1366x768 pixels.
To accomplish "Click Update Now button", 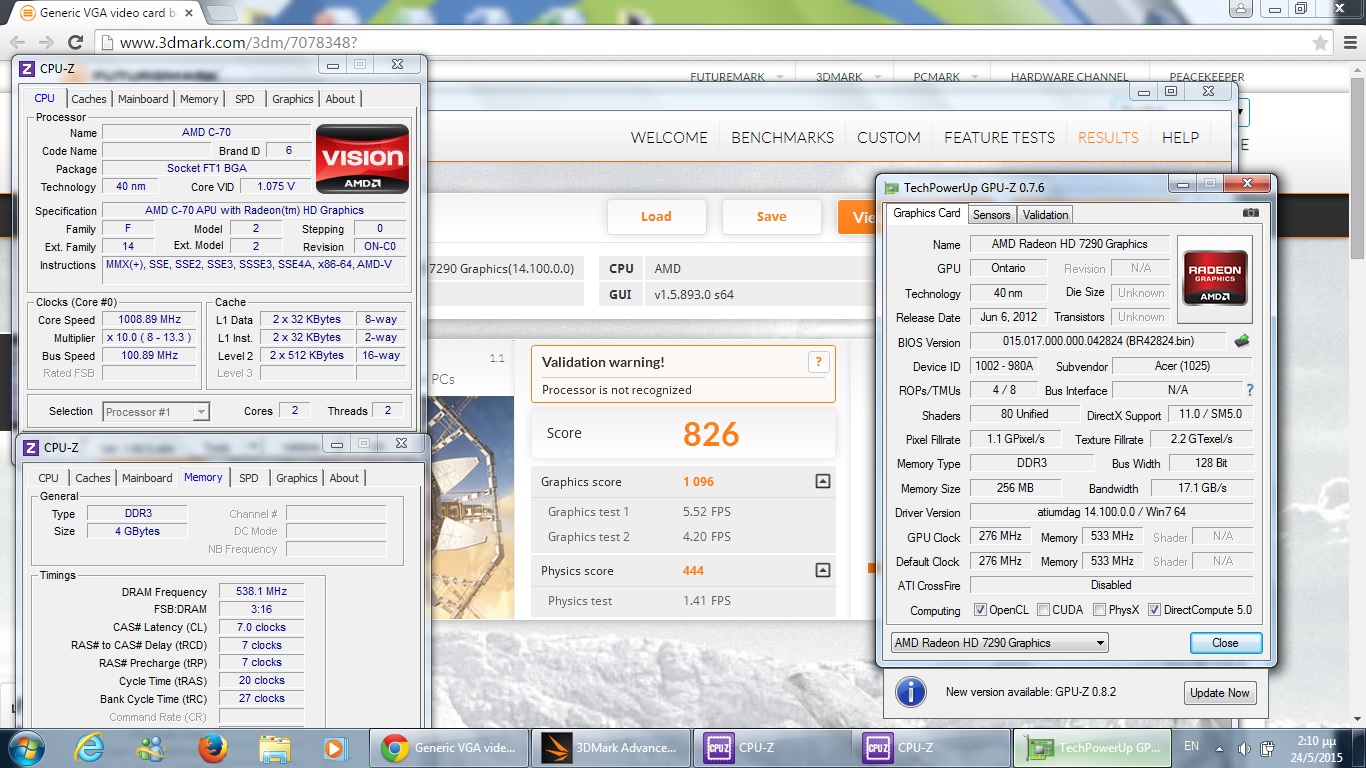I will pyautogui.click(x=1219, y=692).
